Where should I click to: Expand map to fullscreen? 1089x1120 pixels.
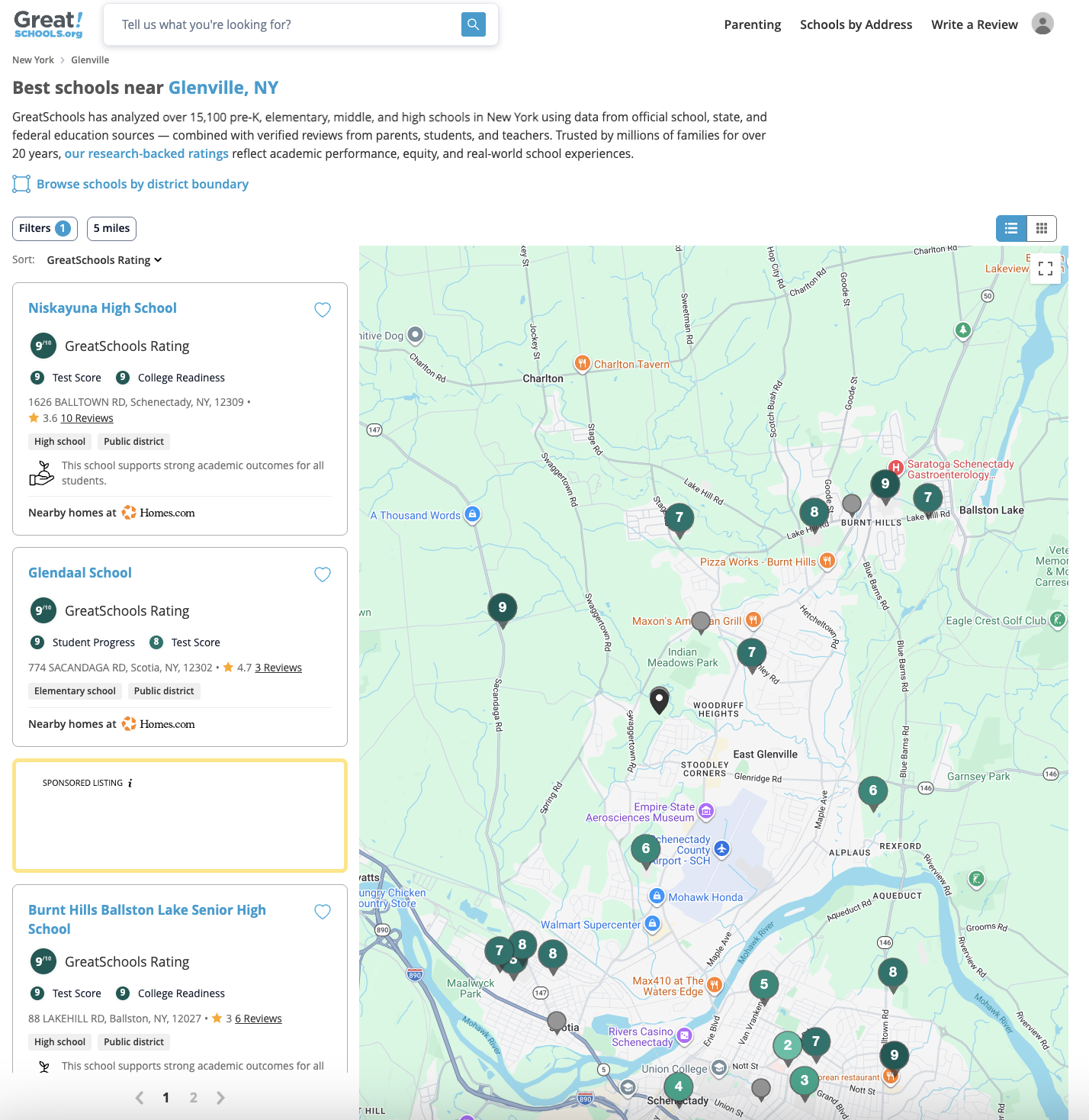click(x=1046, y=269)
